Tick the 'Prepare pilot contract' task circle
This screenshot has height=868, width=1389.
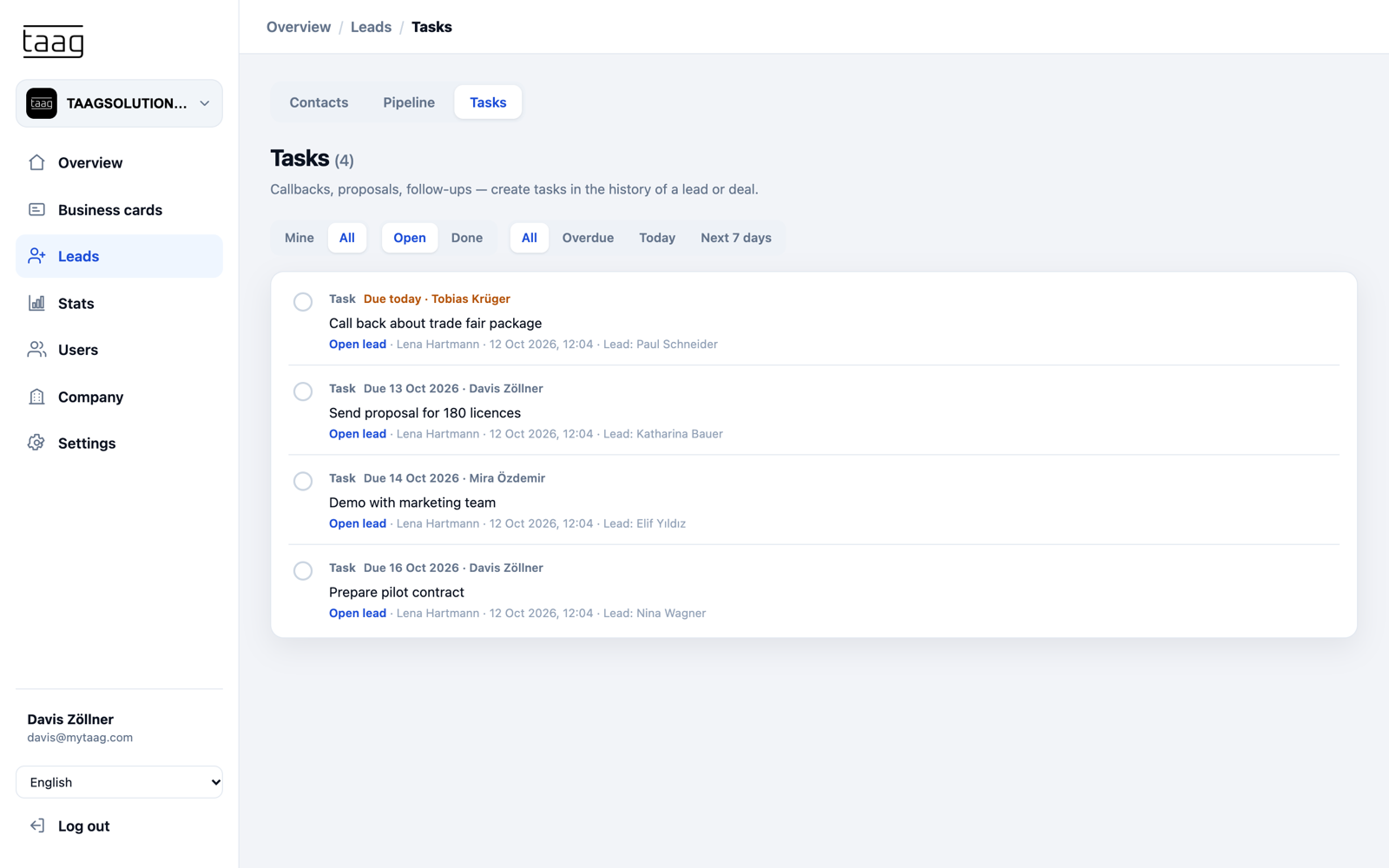point(303,570)
